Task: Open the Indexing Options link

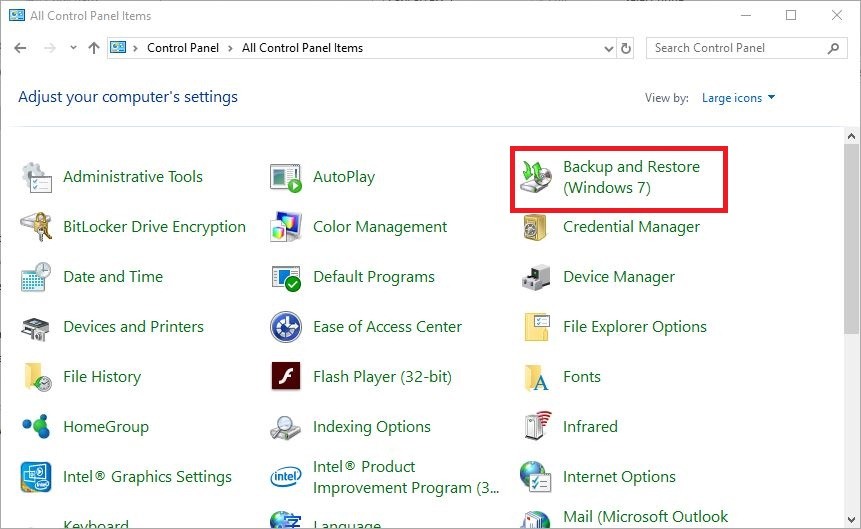Action: (x=372, y=427)
